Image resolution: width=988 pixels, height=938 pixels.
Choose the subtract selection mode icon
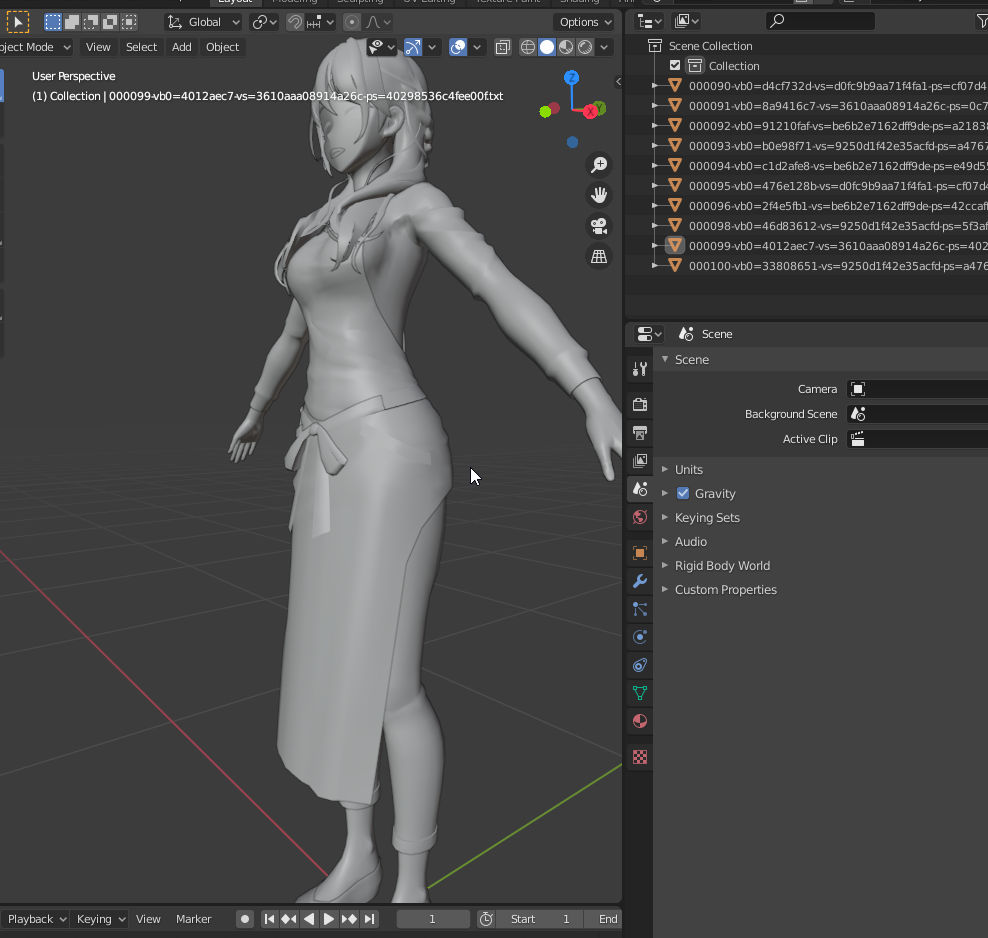pyautogui.click(x=91, y=22)
